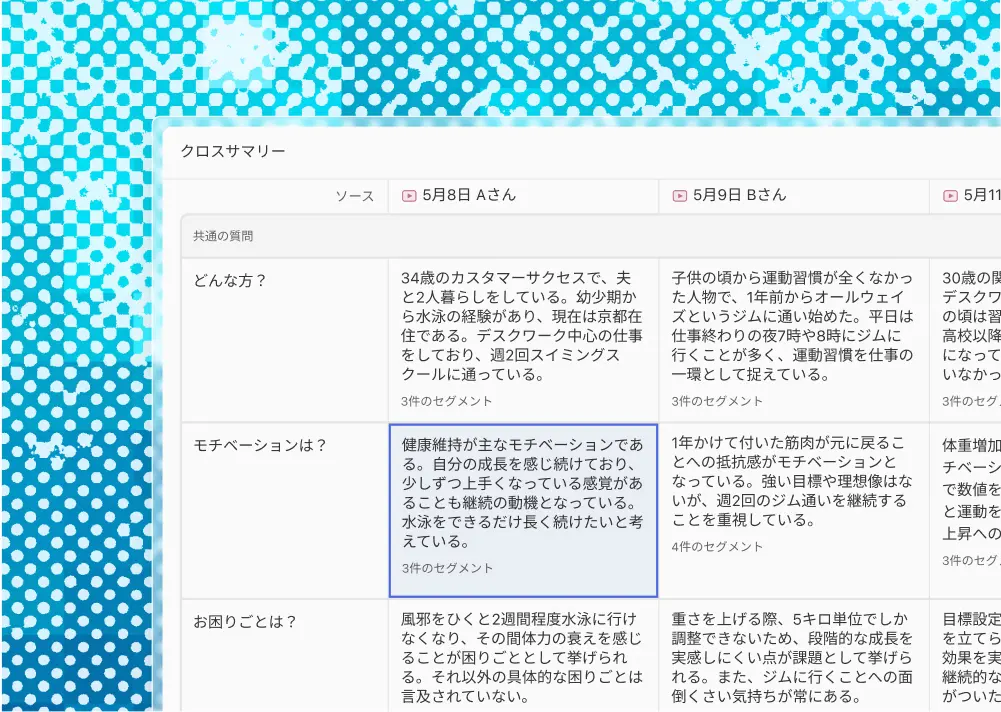Select the モチベーションは？ question row label

[260, 446]
